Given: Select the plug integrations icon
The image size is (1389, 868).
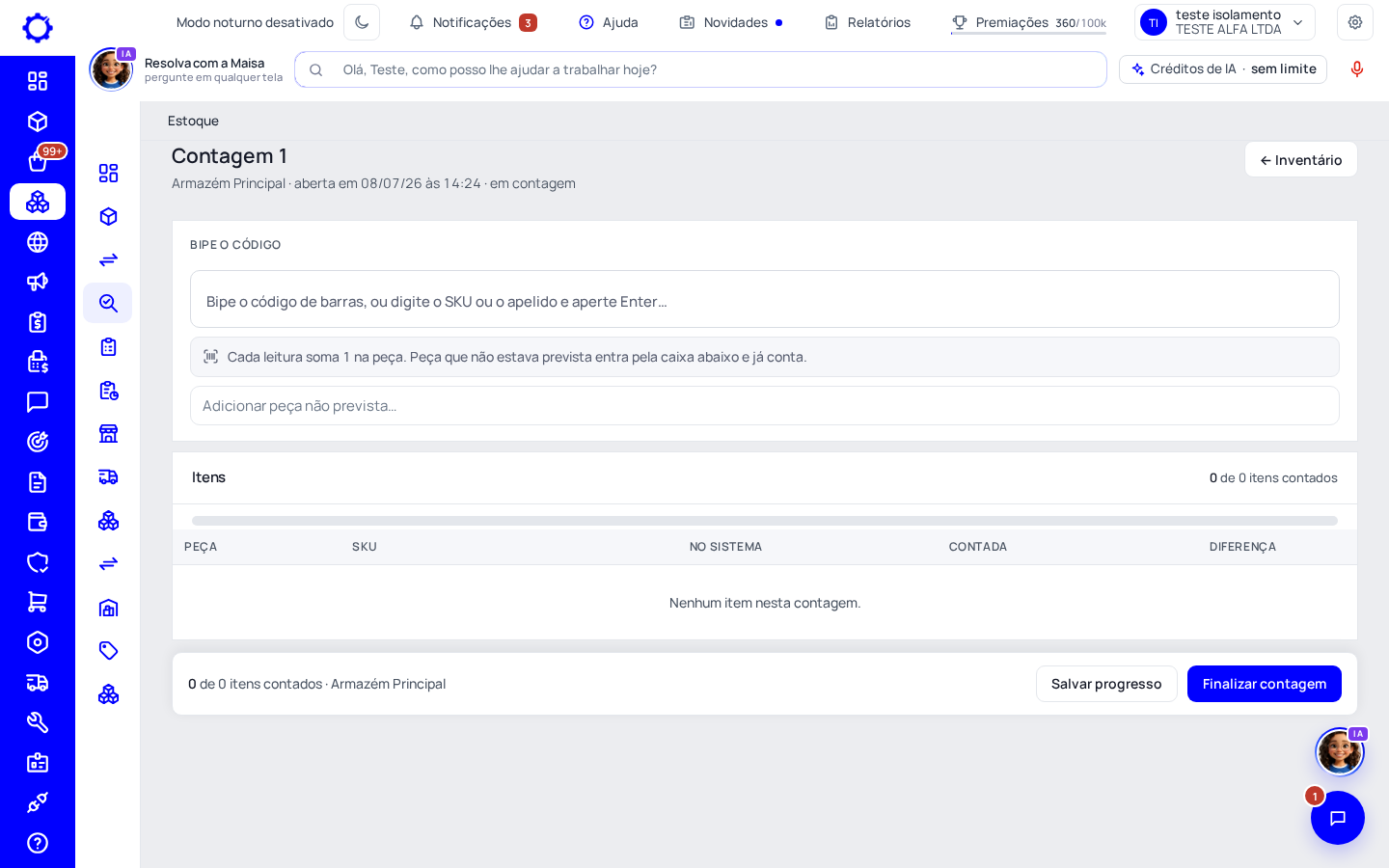Looking at the screenshot, I should (38, 802).
